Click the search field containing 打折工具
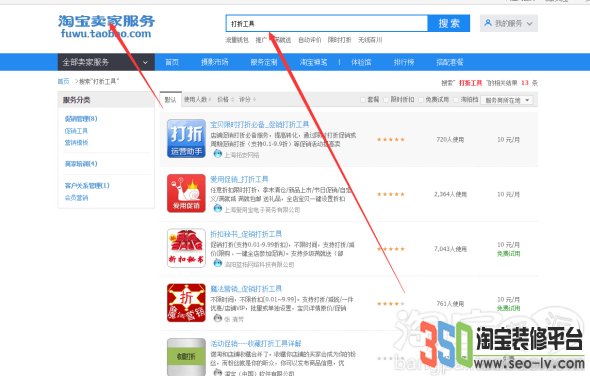The image size is (590, 376). coord(327,23)
